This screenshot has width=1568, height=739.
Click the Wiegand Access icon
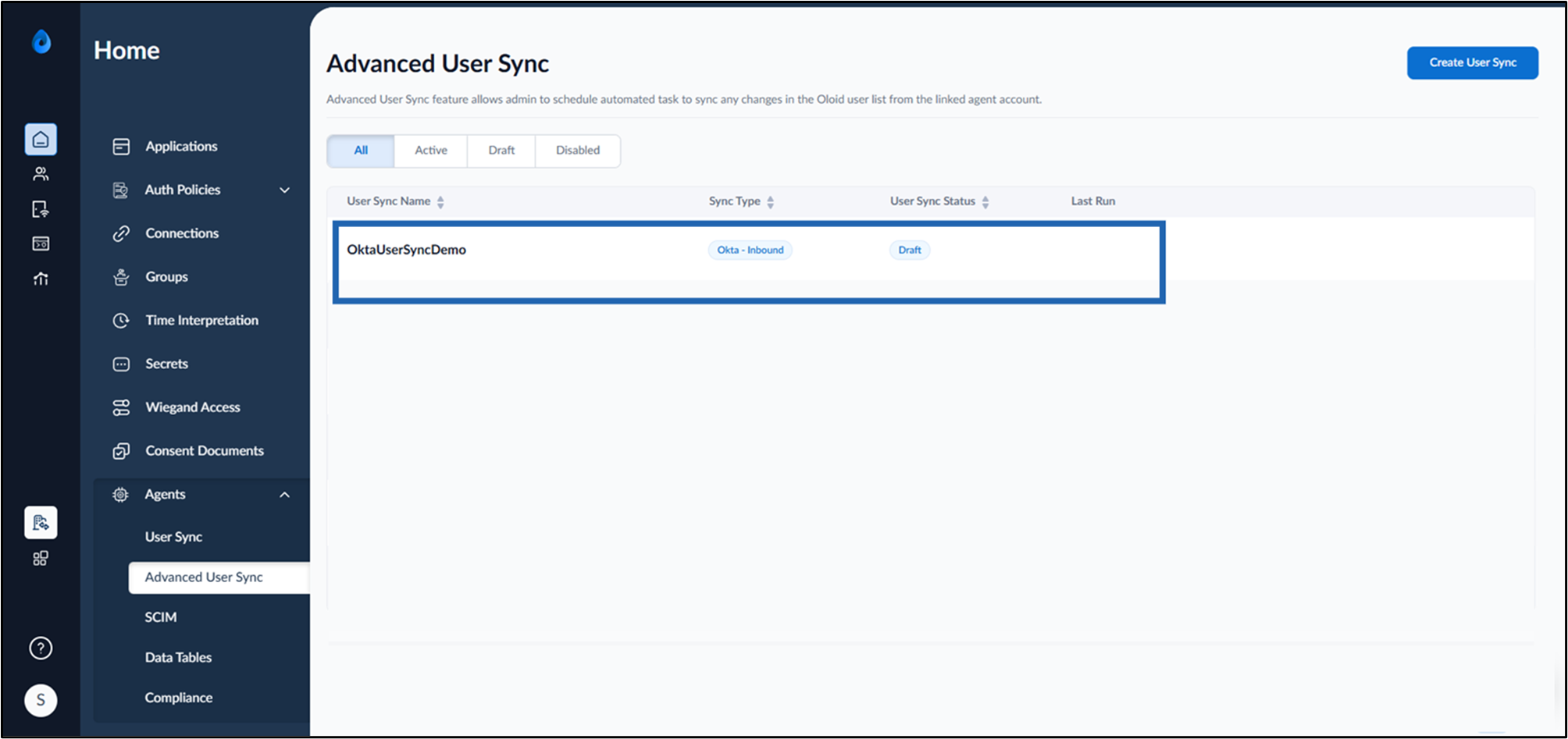coord(121,407)
